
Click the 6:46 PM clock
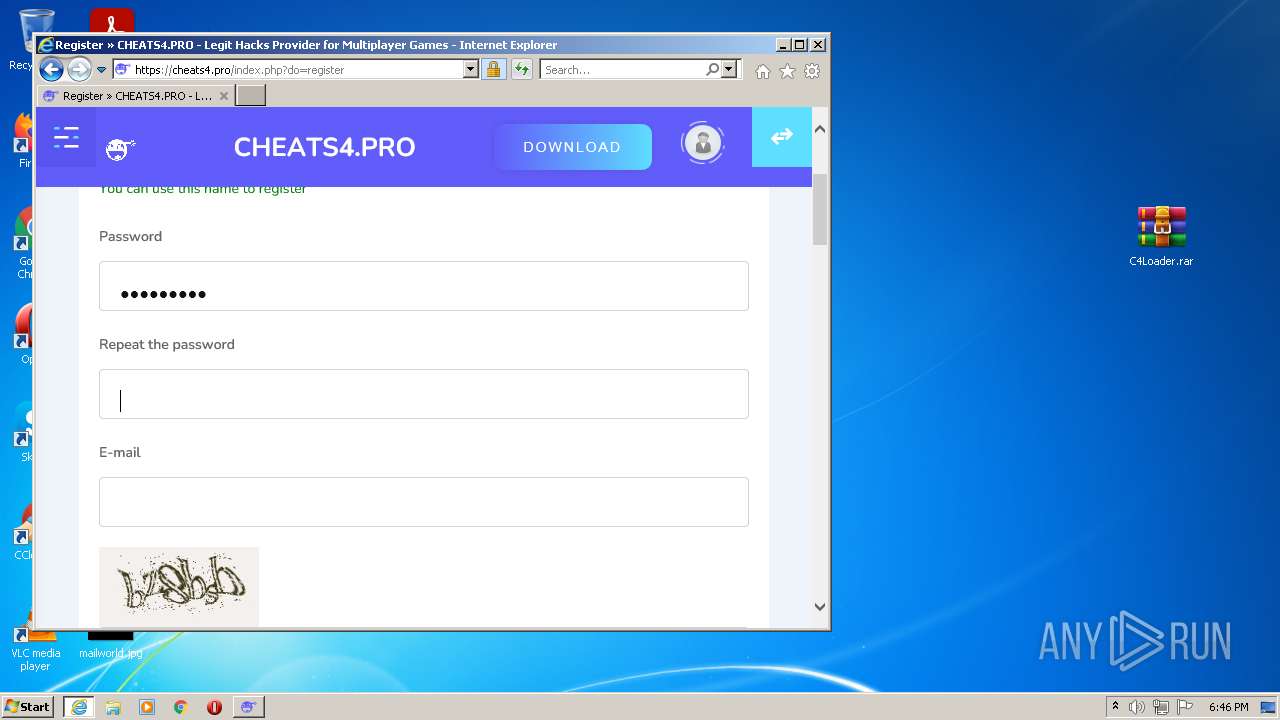tap(1228, 707)
